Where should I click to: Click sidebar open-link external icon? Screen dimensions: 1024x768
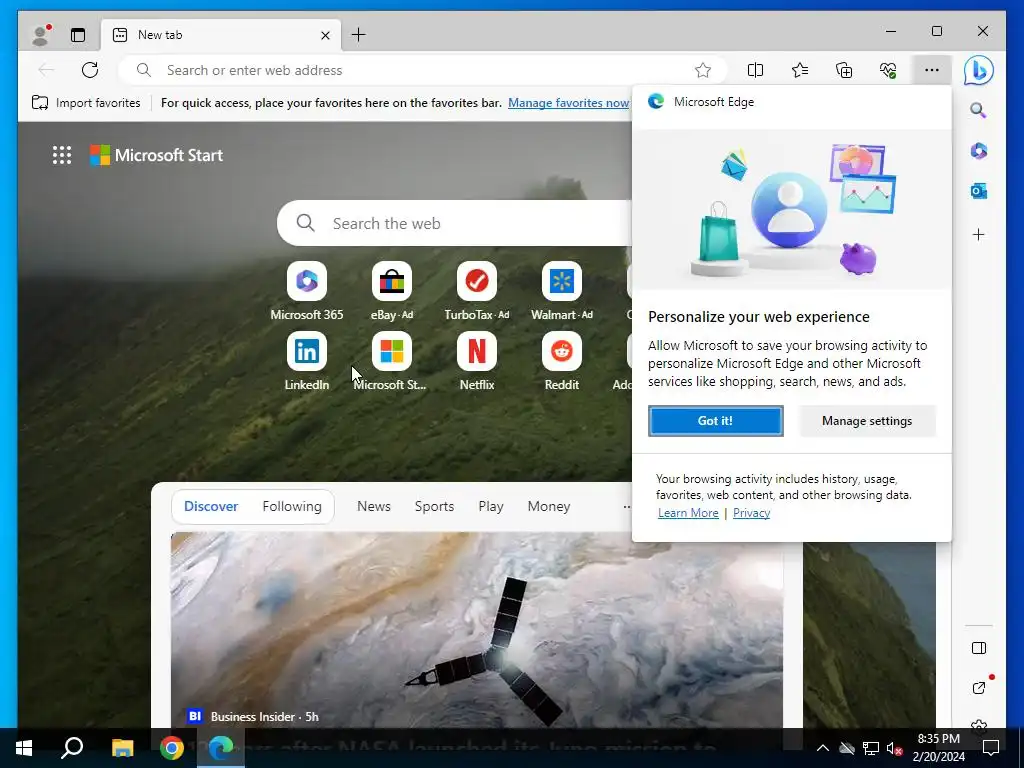(978, 688)
